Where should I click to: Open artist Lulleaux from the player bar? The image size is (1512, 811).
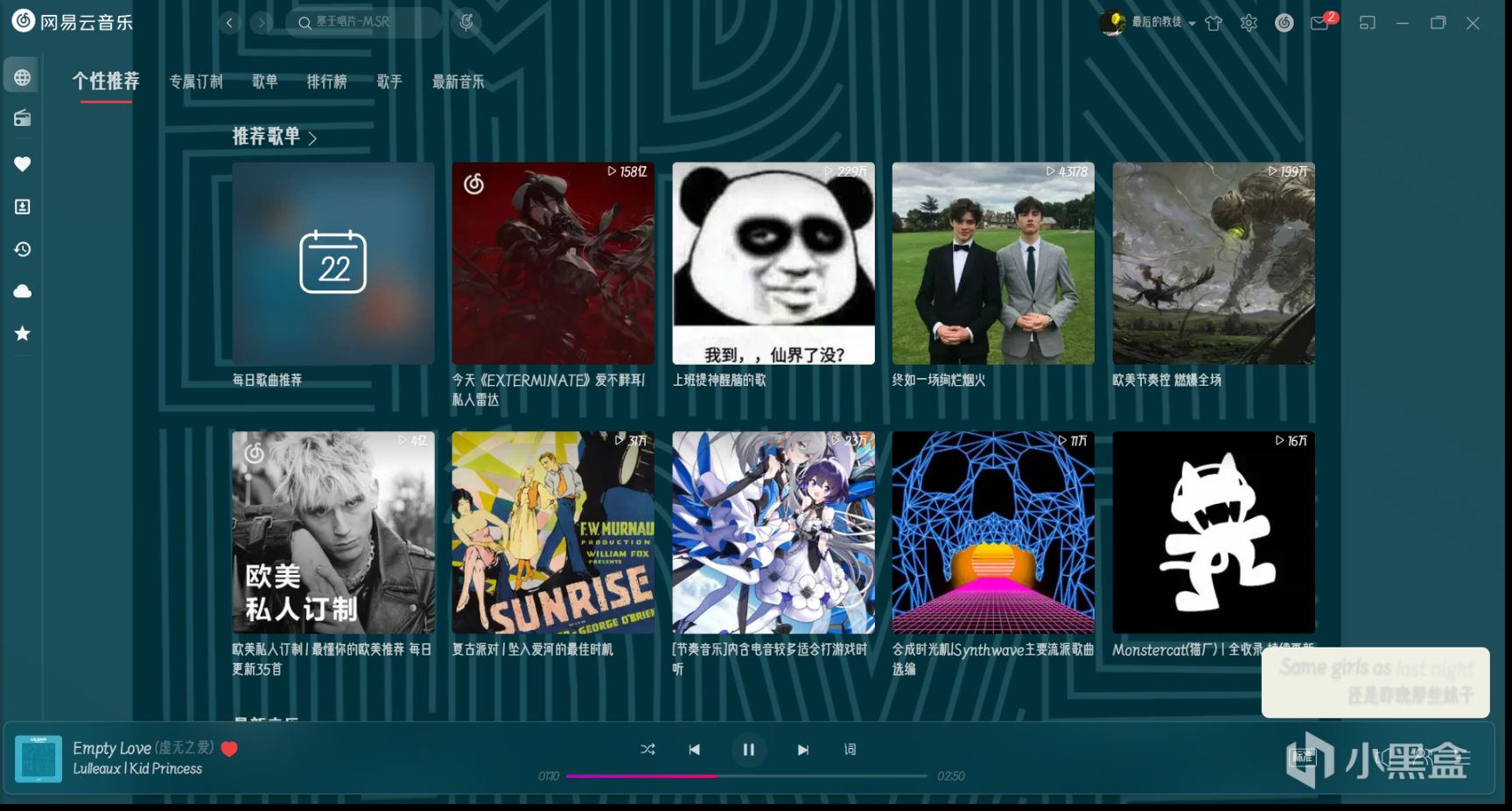click(x=97, y=769)
